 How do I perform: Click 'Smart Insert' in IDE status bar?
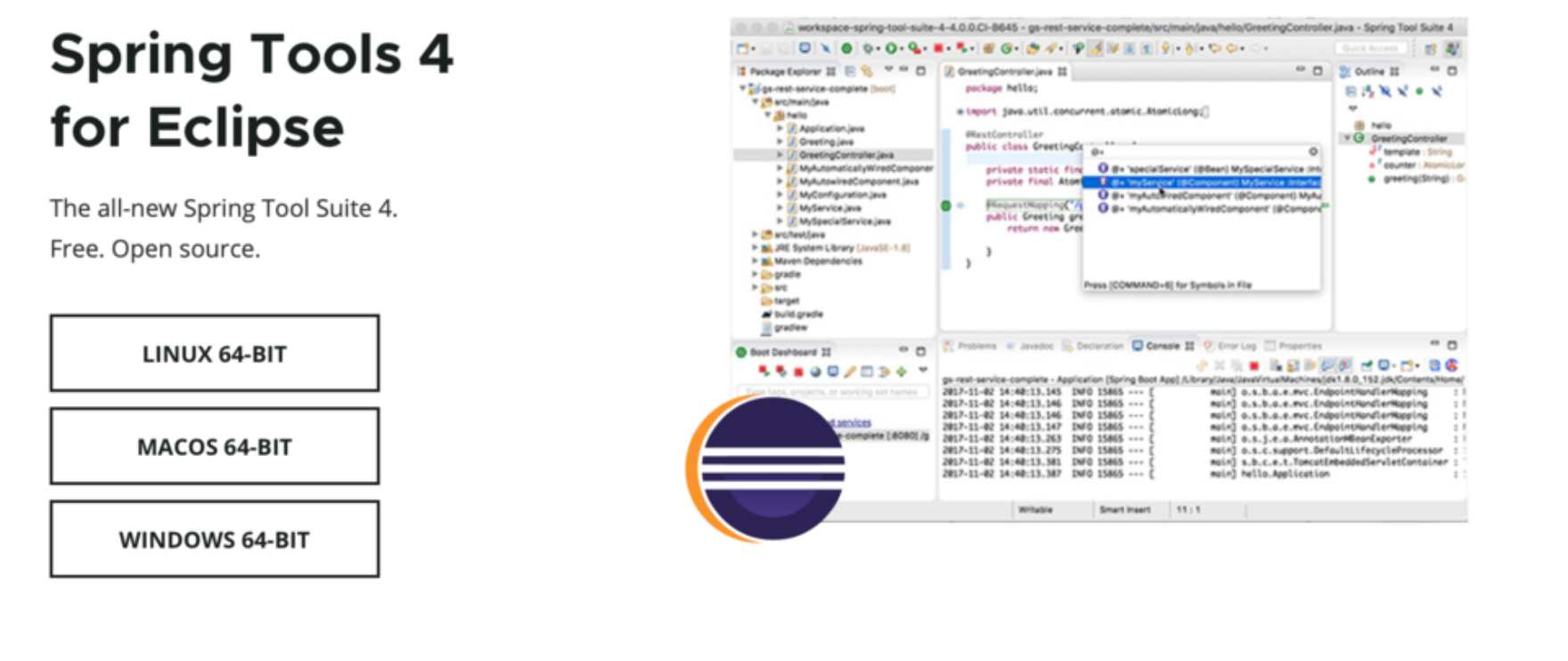click(1124, 510)
